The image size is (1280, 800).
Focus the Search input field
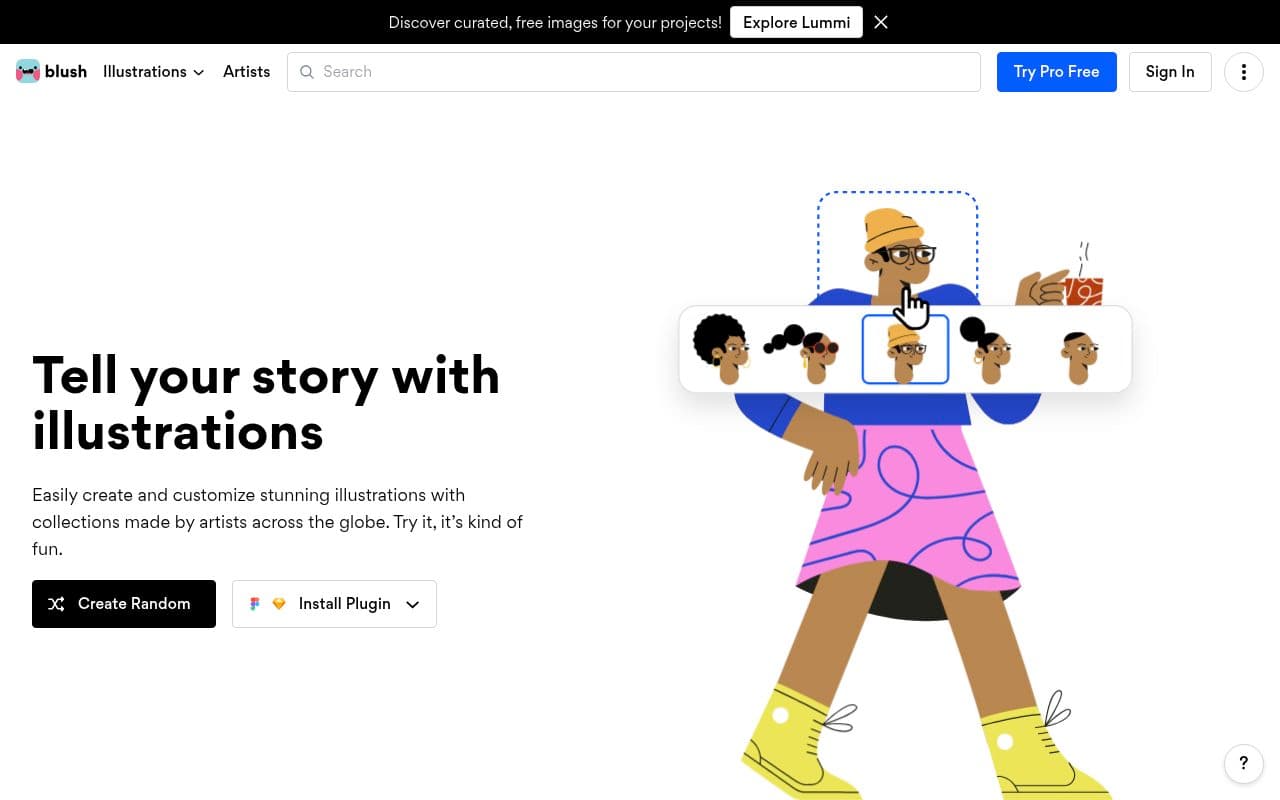coord(640,72)
